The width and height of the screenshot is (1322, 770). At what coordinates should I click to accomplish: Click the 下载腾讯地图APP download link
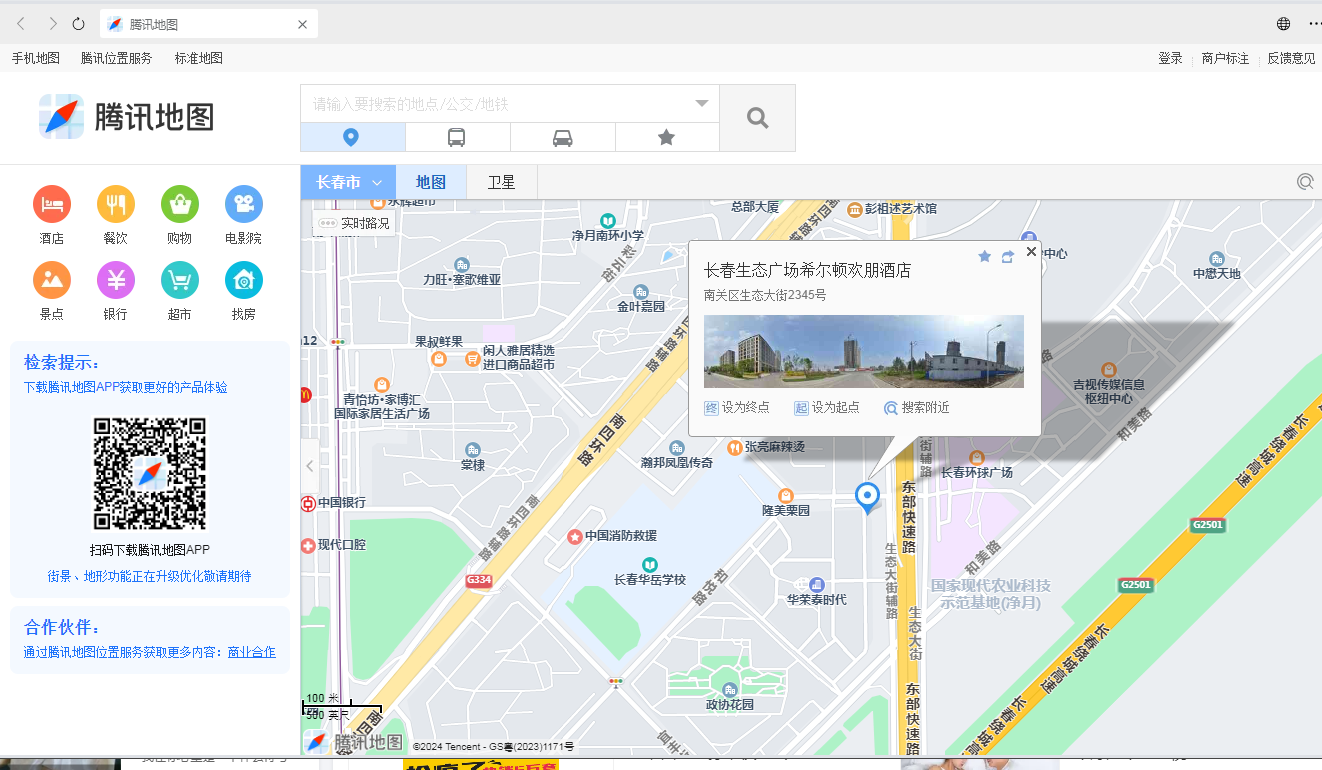pos(126,387)
